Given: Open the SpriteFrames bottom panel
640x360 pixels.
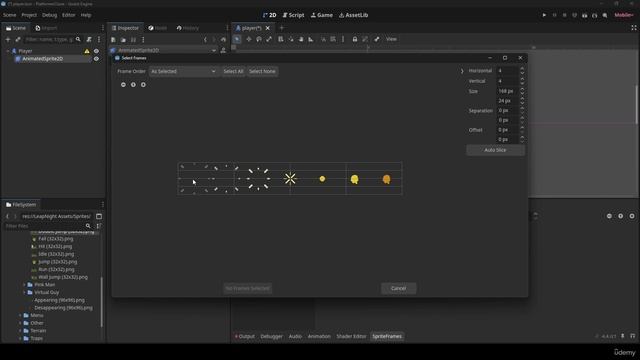Looking at the screenshot, I should pyautogui.click(x=387, y=336).
